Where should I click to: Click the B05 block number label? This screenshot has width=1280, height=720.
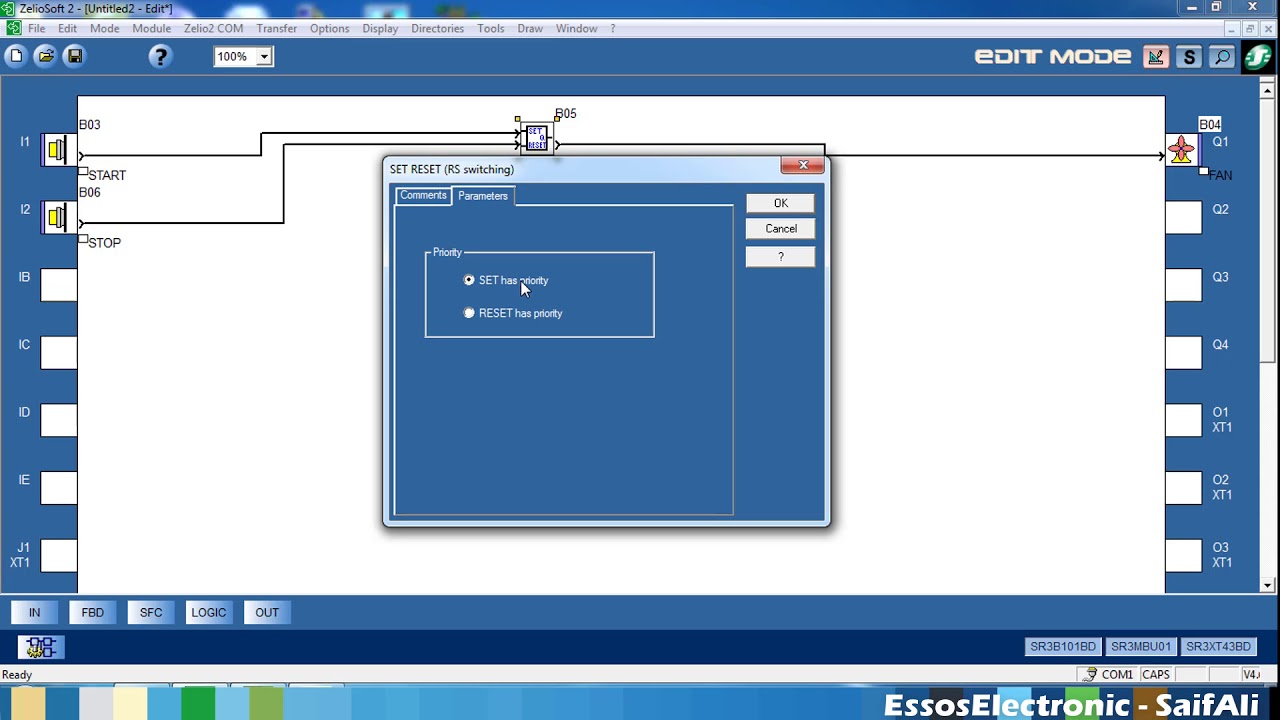point(566,114)
